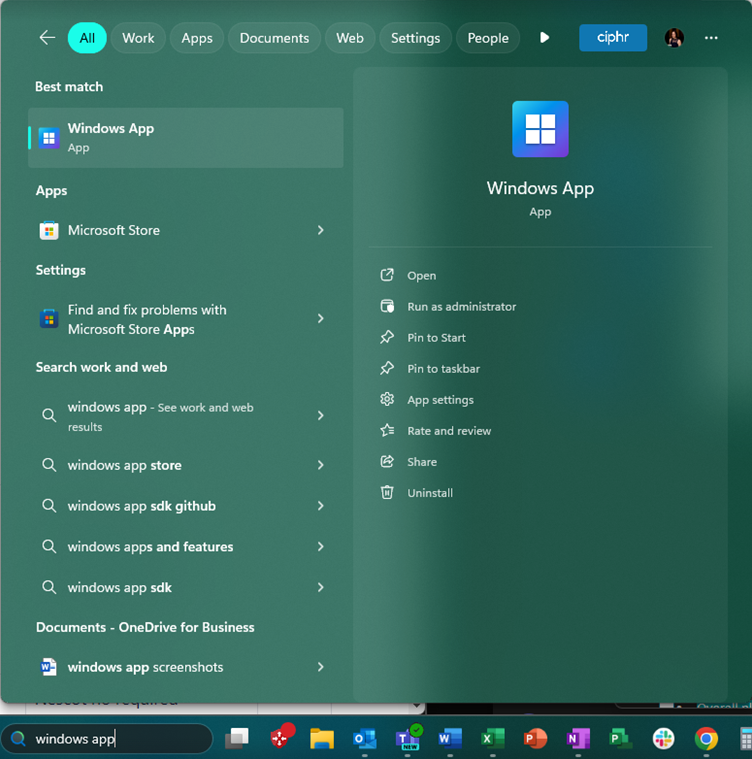Switch to the Web filter tab
The width and height of the screenshot is (752, 759).
point(349,38)
